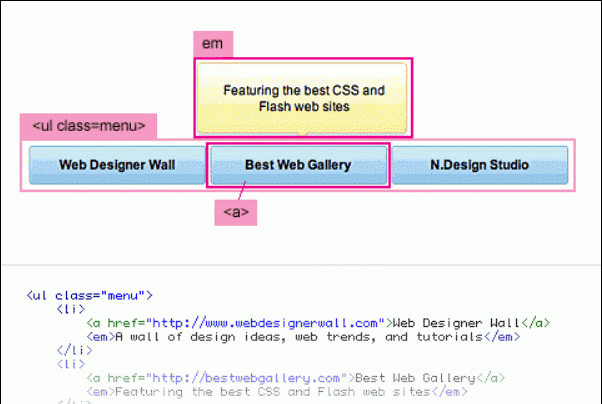Click the Best Web Gallery menu button

(298, 165)
